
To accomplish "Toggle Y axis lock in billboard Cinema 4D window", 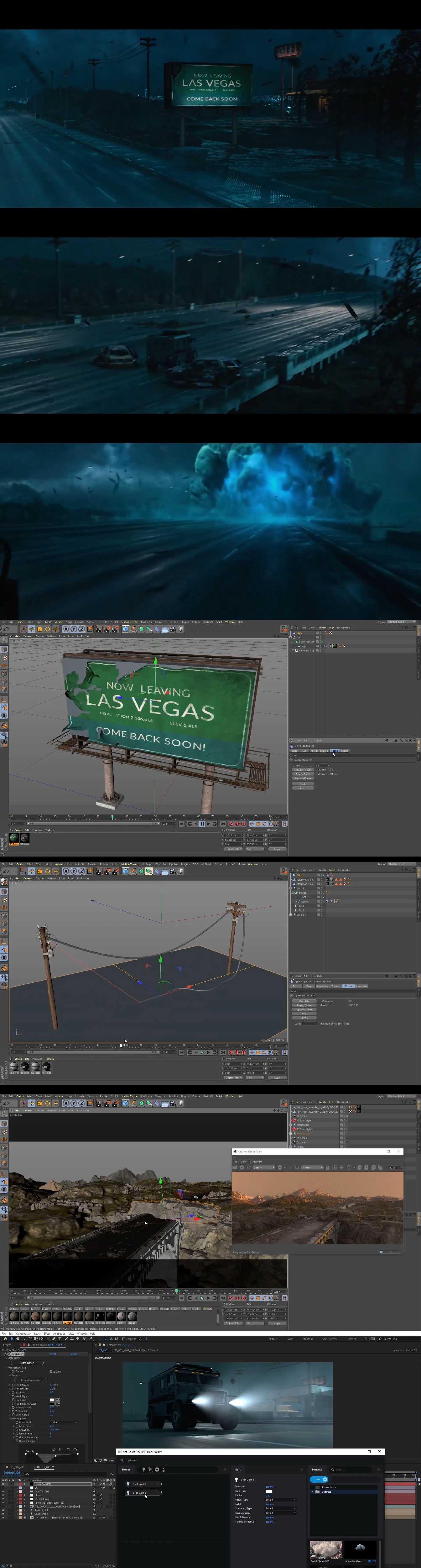I will (74, 629).
